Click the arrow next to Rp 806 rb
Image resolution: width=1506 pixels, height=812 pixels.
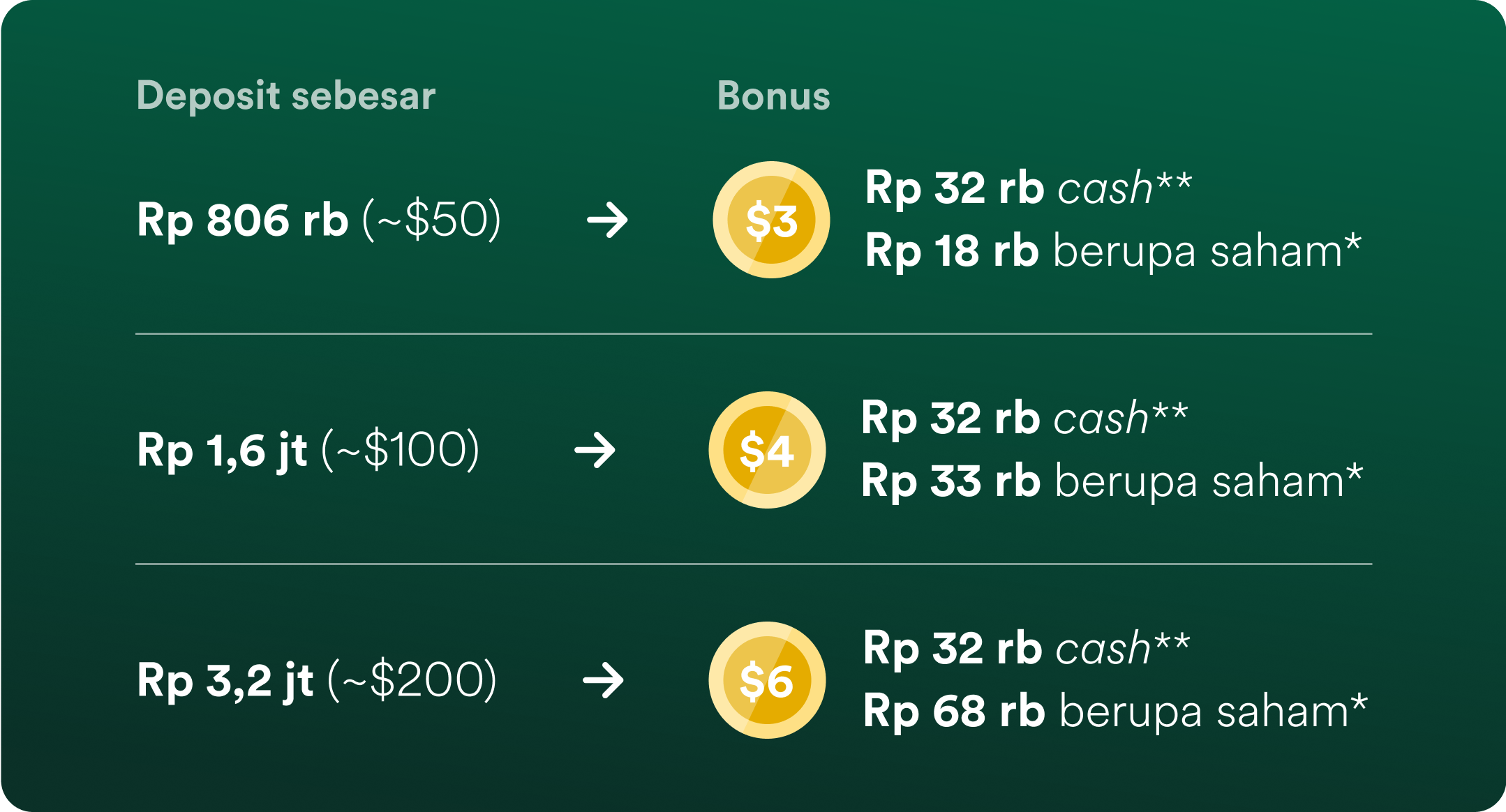pyautogui.click(x=607, y=220)
